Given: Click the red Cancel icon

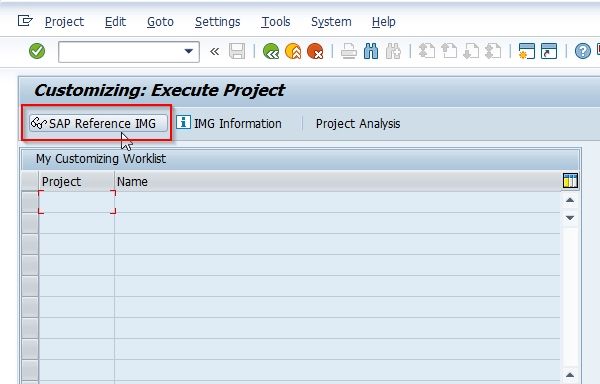Looking at the screenshot, I should point(315,51).
